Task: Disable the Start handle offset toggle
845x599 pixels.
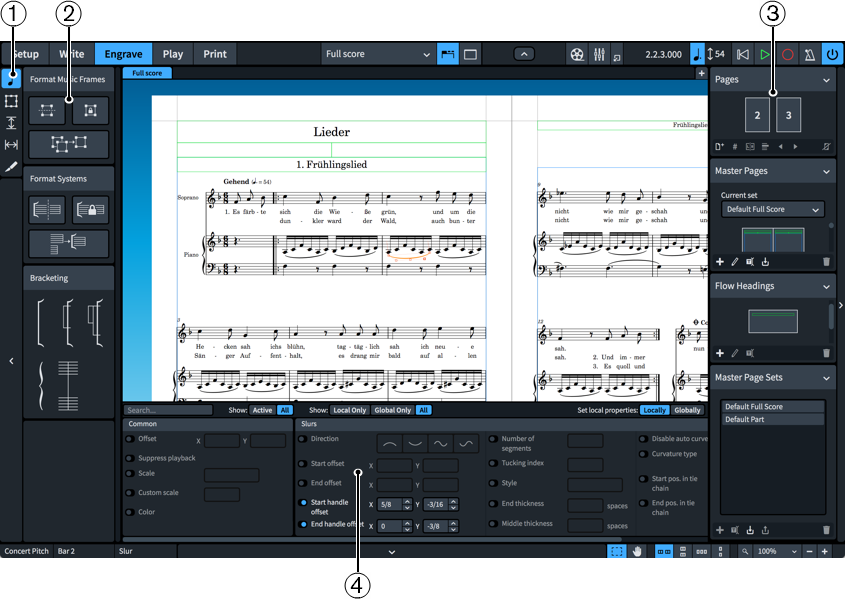Action: click(x=303, y=503)
